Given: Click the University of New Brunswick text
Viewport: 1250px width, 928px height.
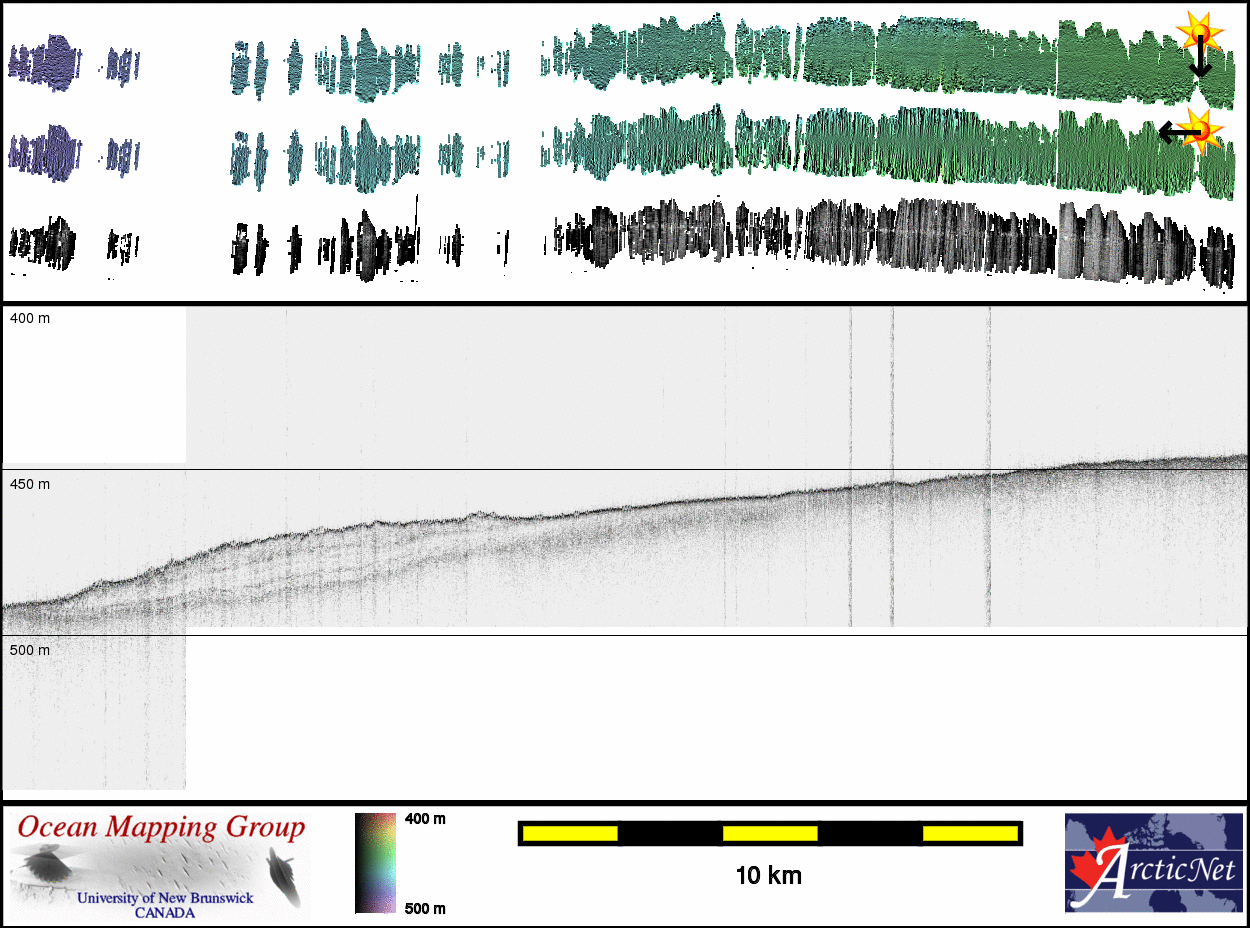Looking at the screenshot, I should (165, 898).
